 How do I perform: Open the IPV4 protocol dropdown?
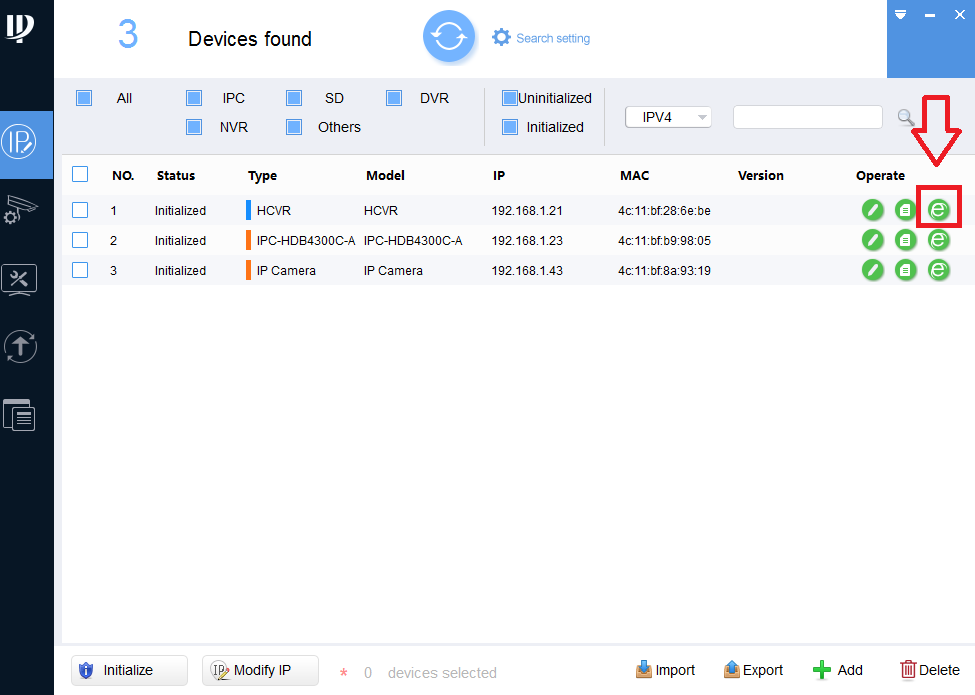[x=668, y=117]
